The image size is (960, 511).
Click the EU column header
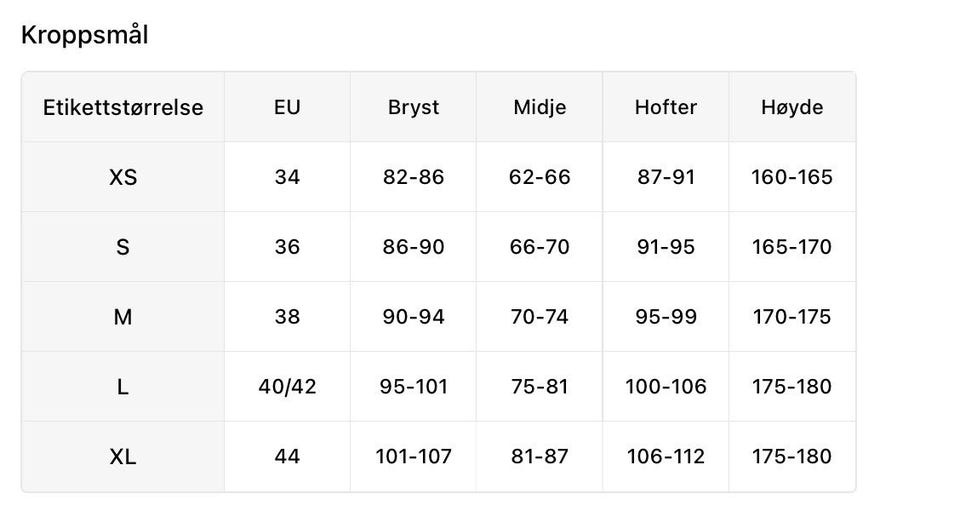click(287, 107)
